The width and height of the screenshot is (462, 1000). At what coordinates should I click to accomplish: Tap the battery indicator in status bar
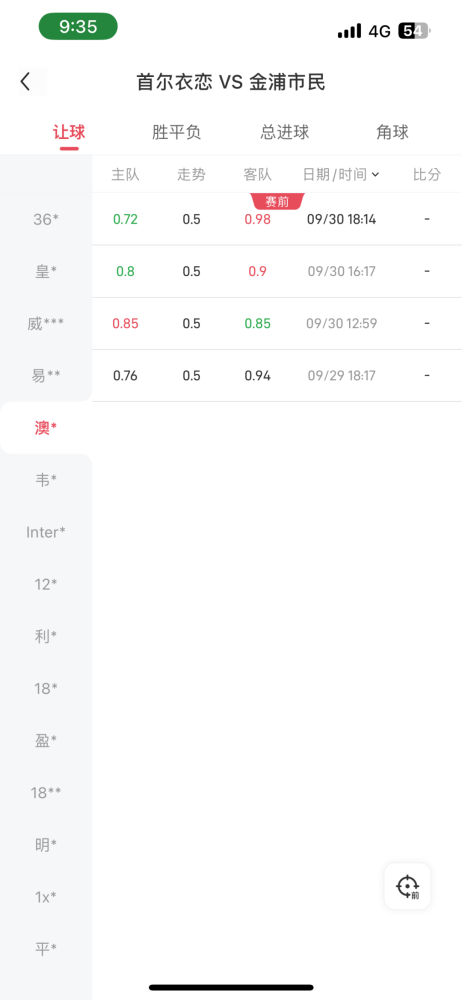pos(415,31)
